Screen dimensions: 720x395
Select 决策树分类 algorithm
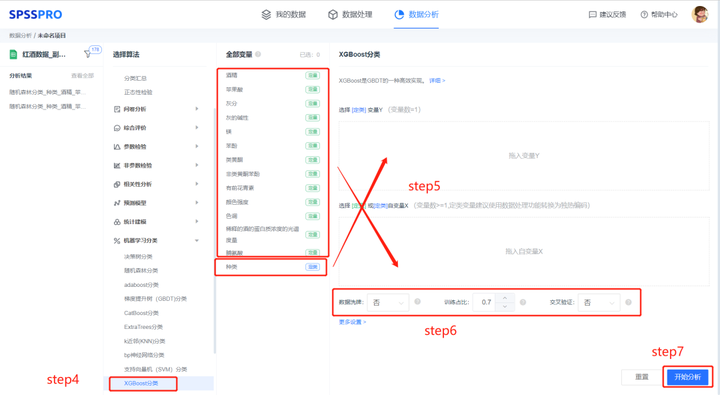(x=138, y=257)
